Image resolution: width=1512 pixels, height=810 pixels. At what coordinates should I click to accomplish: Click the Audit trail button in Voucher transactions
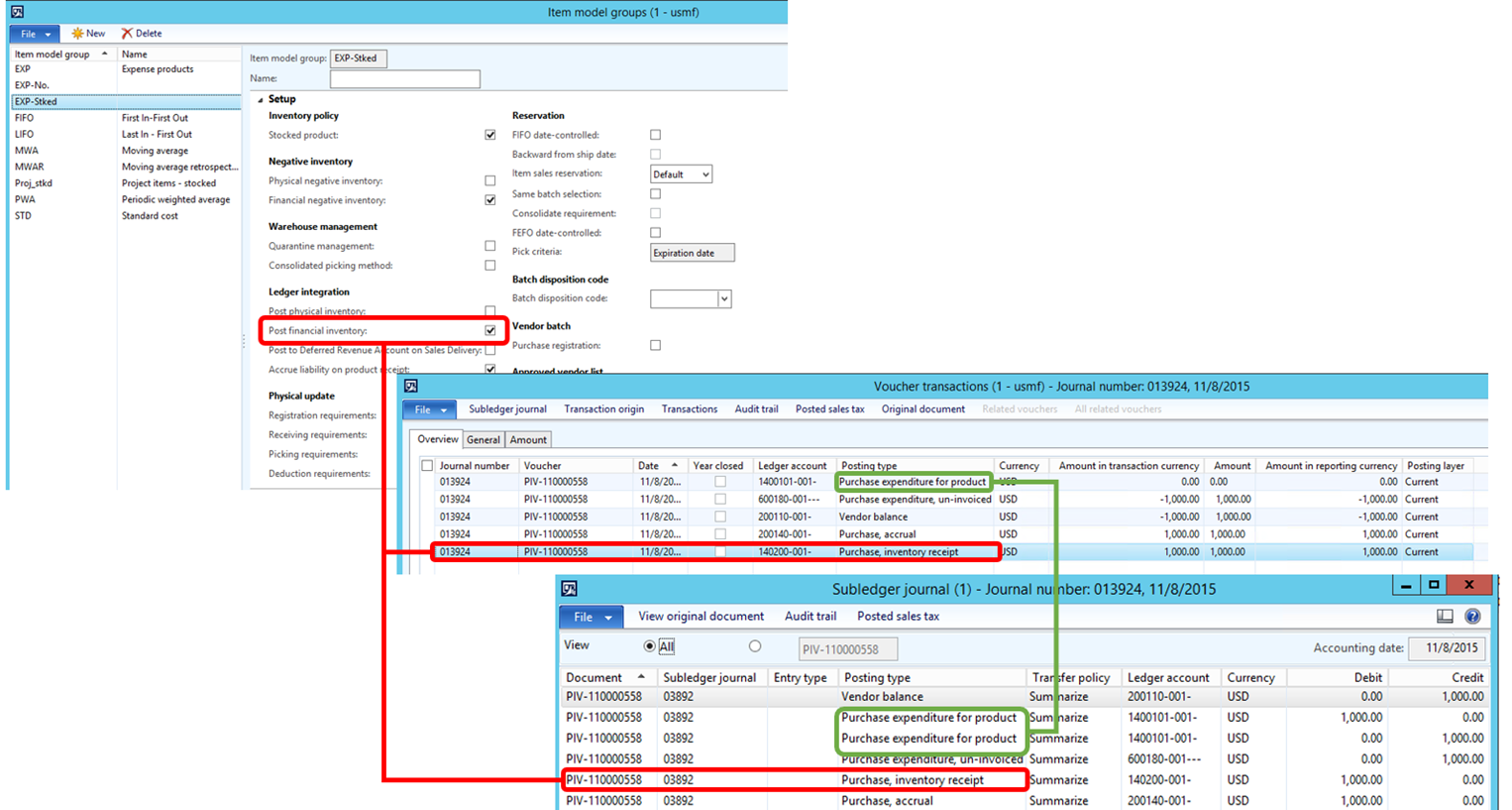(x=756, y=409)
